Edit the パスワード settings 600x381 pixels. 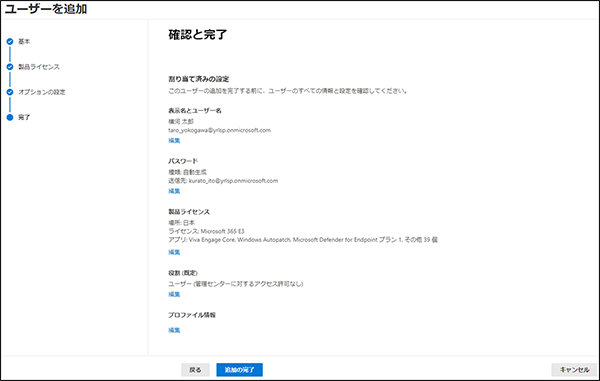(x=174, y=191)
